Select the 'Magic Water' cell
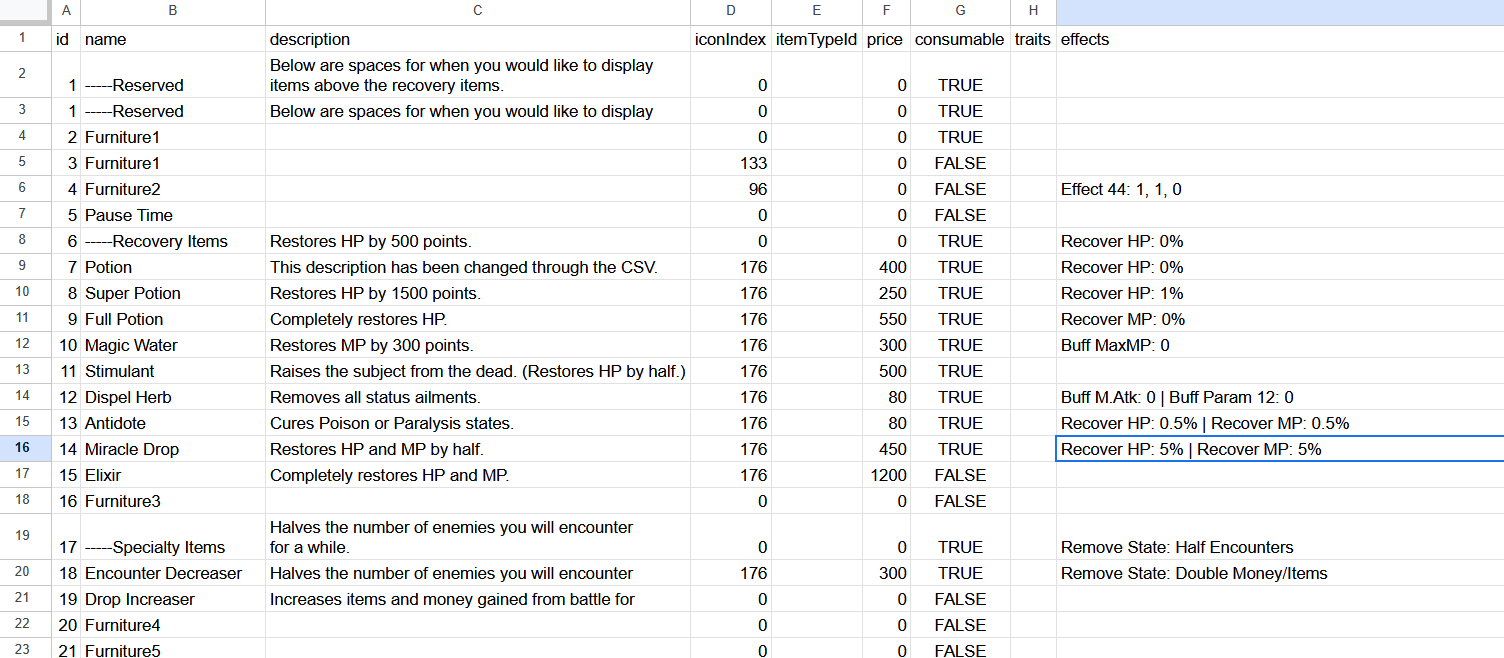Image resolution: width=1504 pixels, height=658 pixels. (173, 345)
